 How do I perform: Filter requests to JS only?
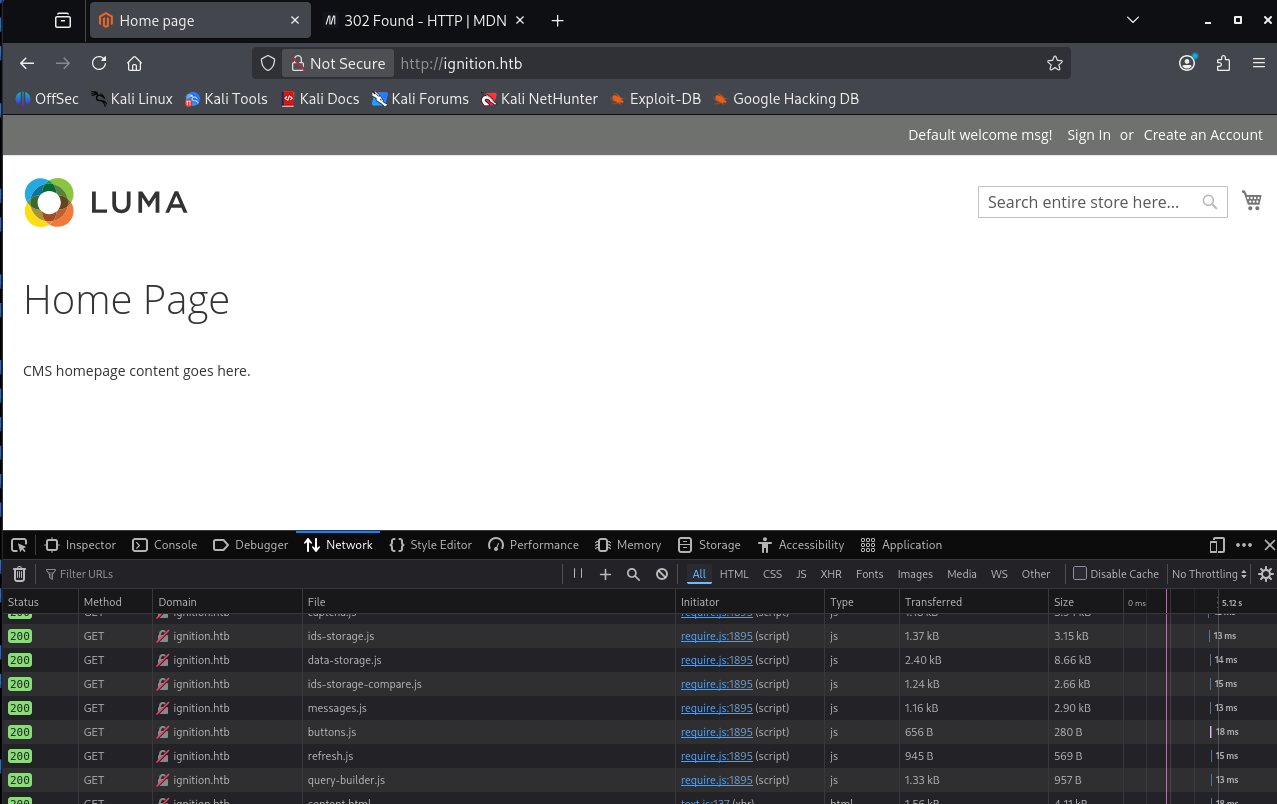(800, 573)
